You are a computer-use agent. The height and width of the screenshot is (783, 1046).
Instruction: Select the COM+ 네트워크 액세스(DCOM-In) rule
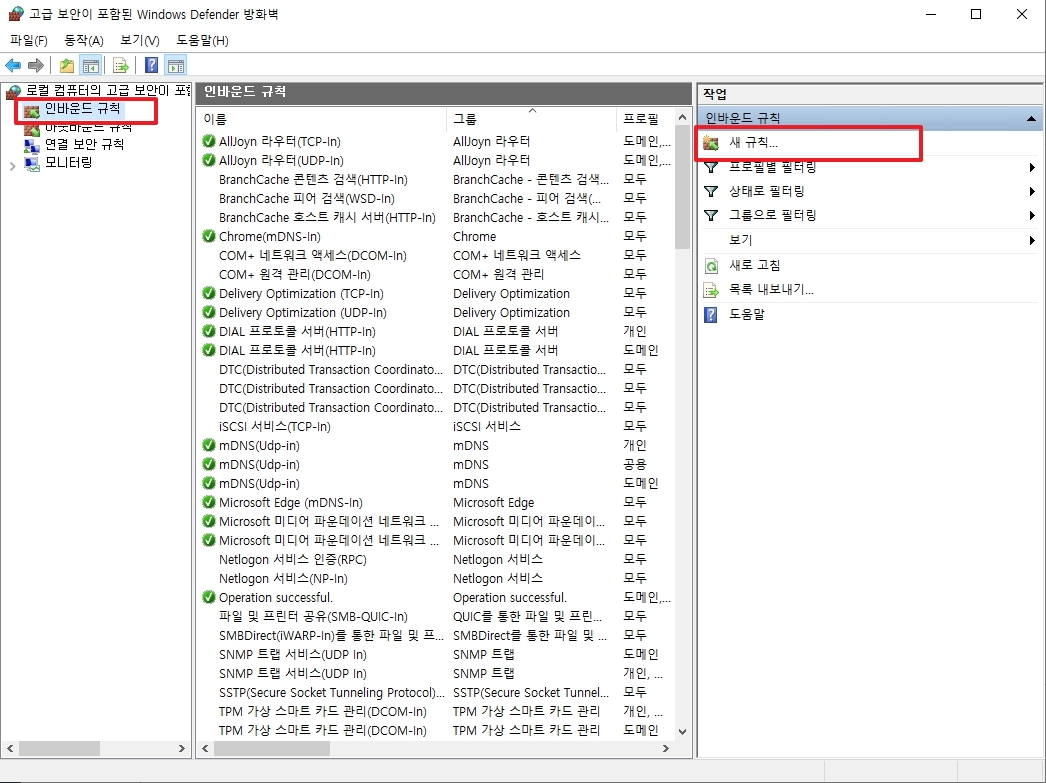click(x=313, y=255)
